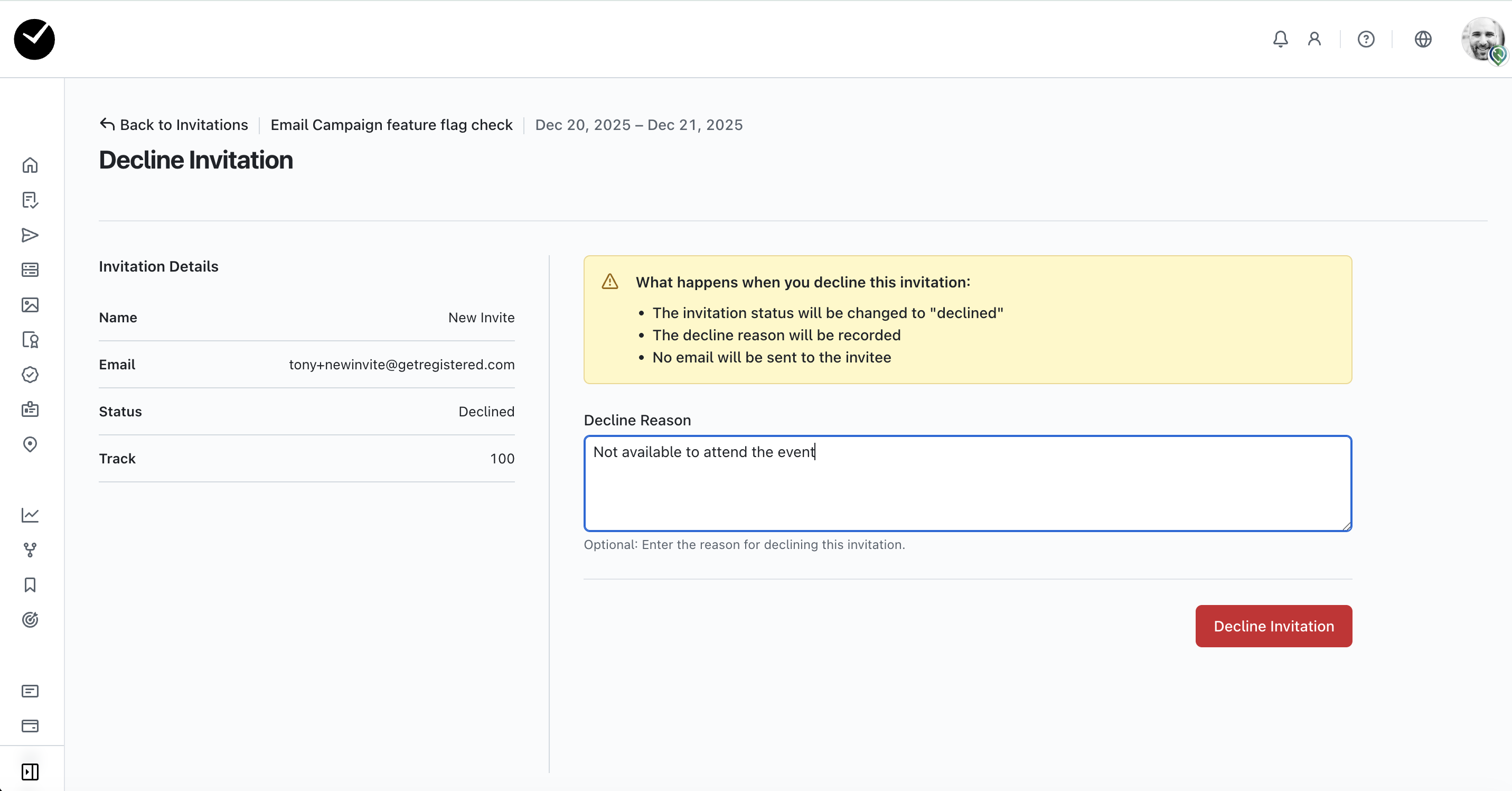1512x791 pixels.
Task: Click the Back to Invitations link
Action: coord(174,125)
